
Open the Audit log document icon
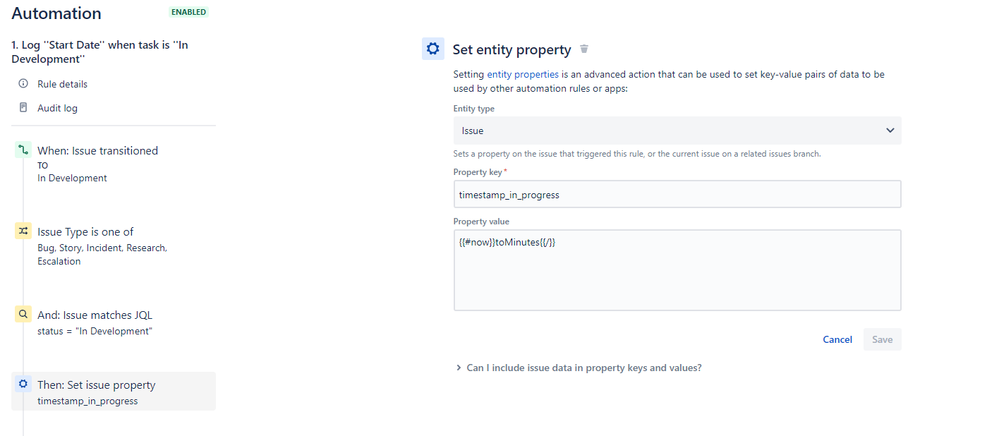tap(24, 108)
